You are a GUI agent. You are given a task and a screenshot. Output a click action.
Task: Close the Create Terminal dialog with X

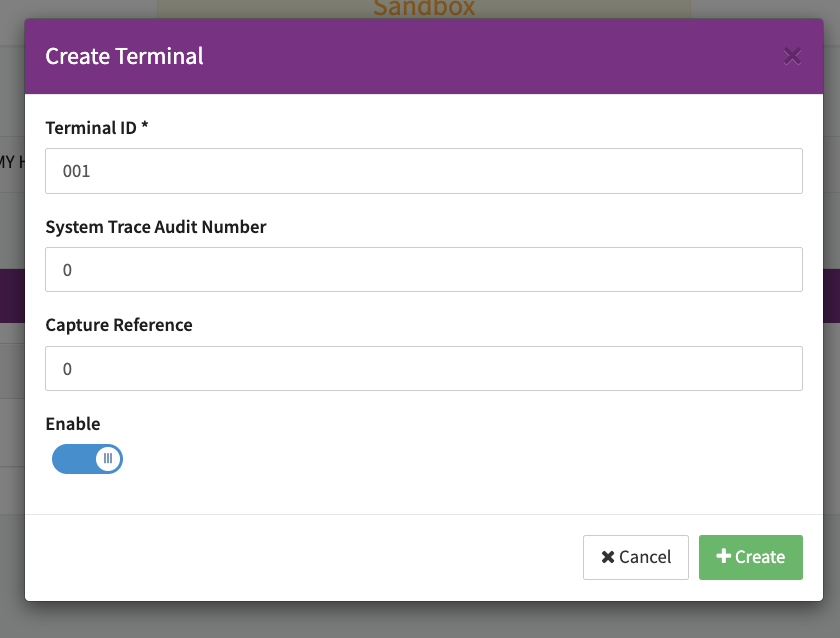(792, 56)
